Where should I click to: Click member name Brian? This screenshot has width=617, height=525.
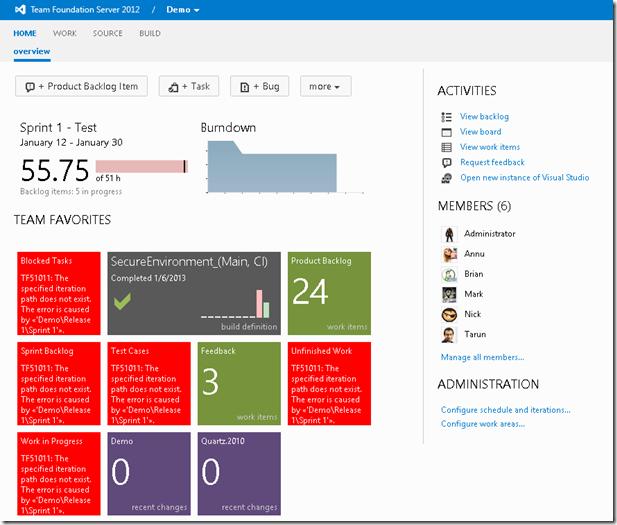[x=473, y=274]
